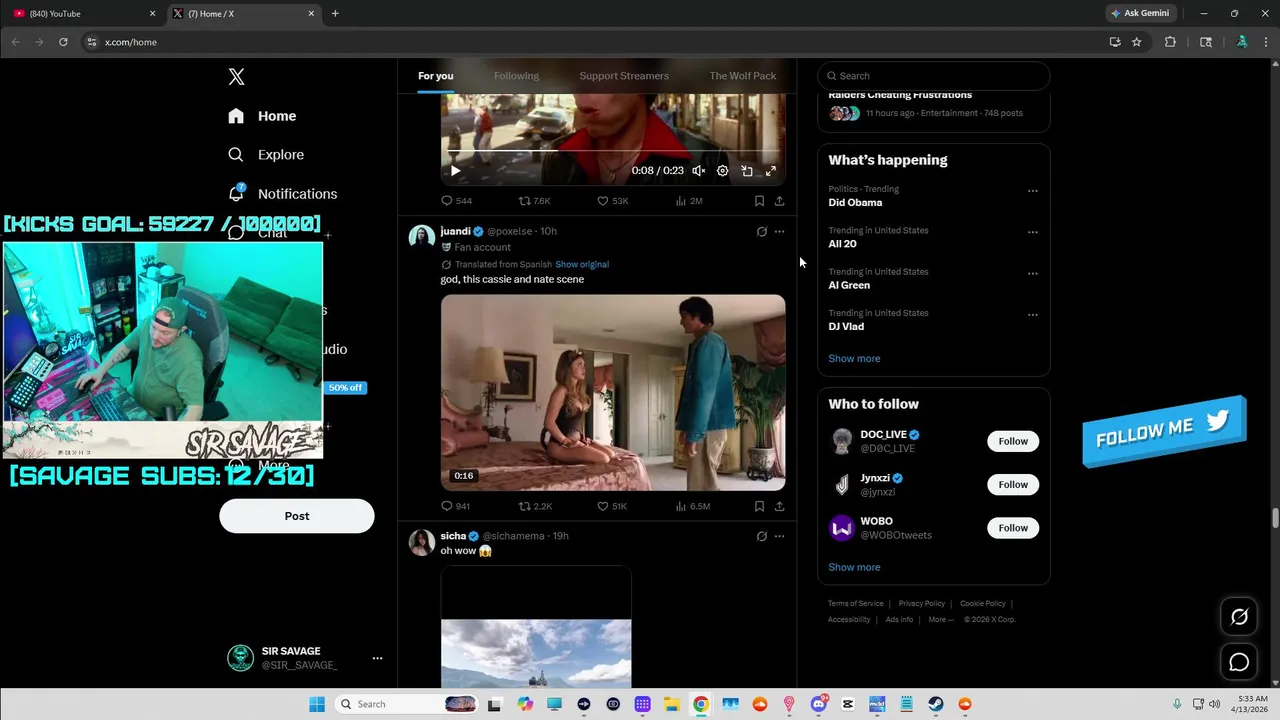1280x720 pixels.
Task: Share the post with 53K likes
Action: pyautogui.click(x=779, y=201)
